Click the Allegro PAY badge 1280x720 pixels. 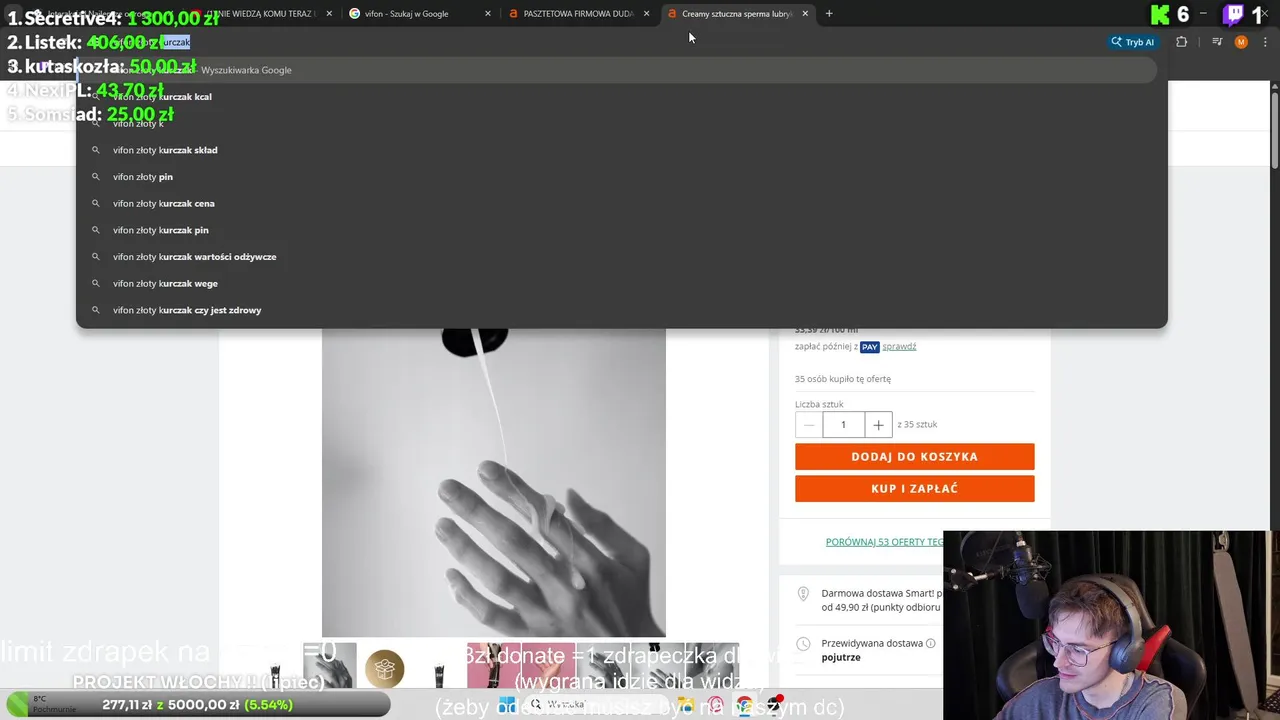[x=869, y=346]
